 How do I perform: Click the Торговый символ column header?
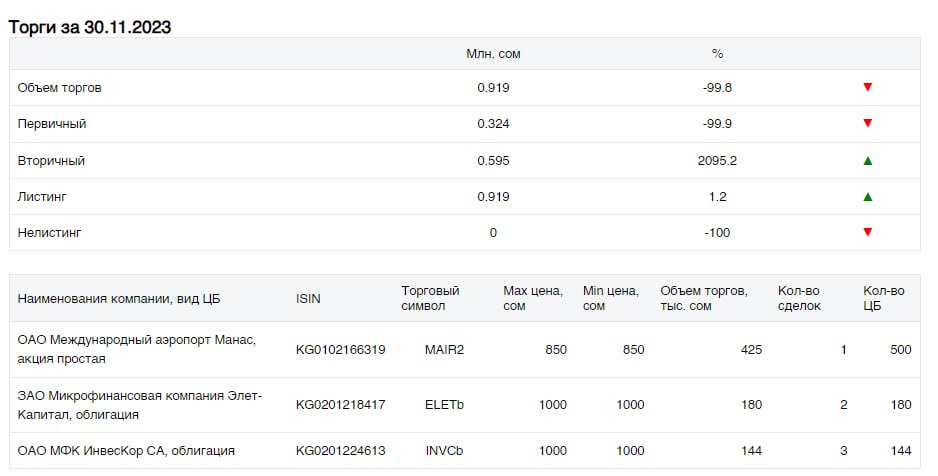tap(430, 298)
